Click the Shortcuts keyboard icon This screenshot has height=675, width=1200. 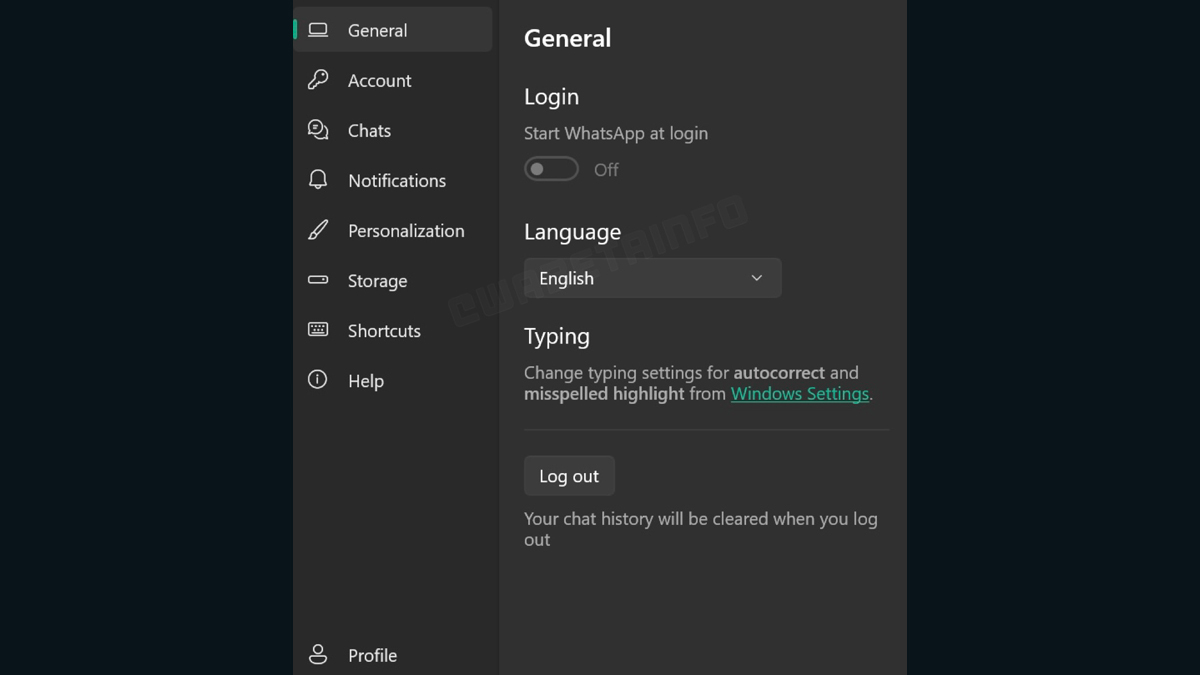318,330
